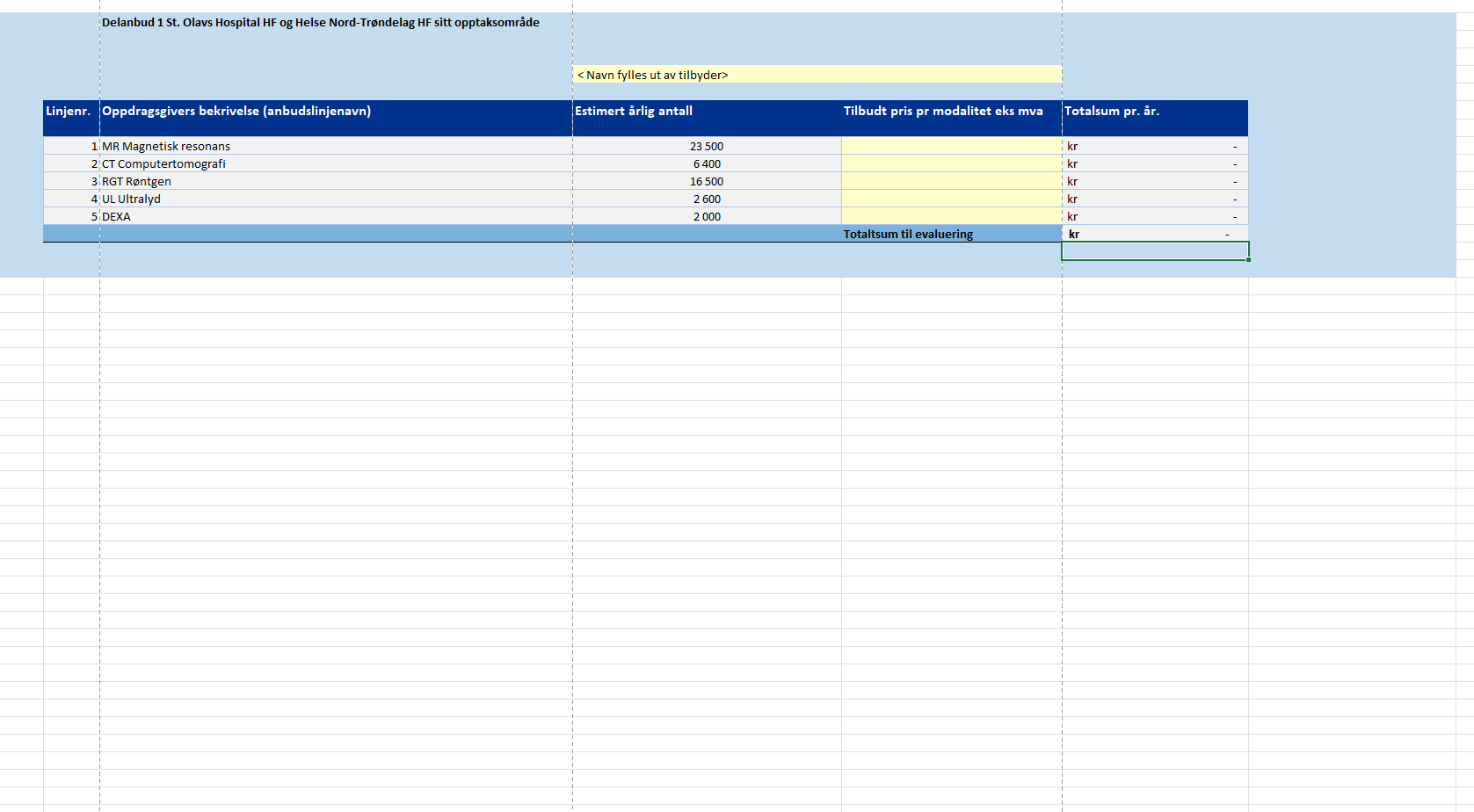Select the cell with quantity 6 400
The height and width of the screenshot is (812, 1474).
[x=706, y=163]
